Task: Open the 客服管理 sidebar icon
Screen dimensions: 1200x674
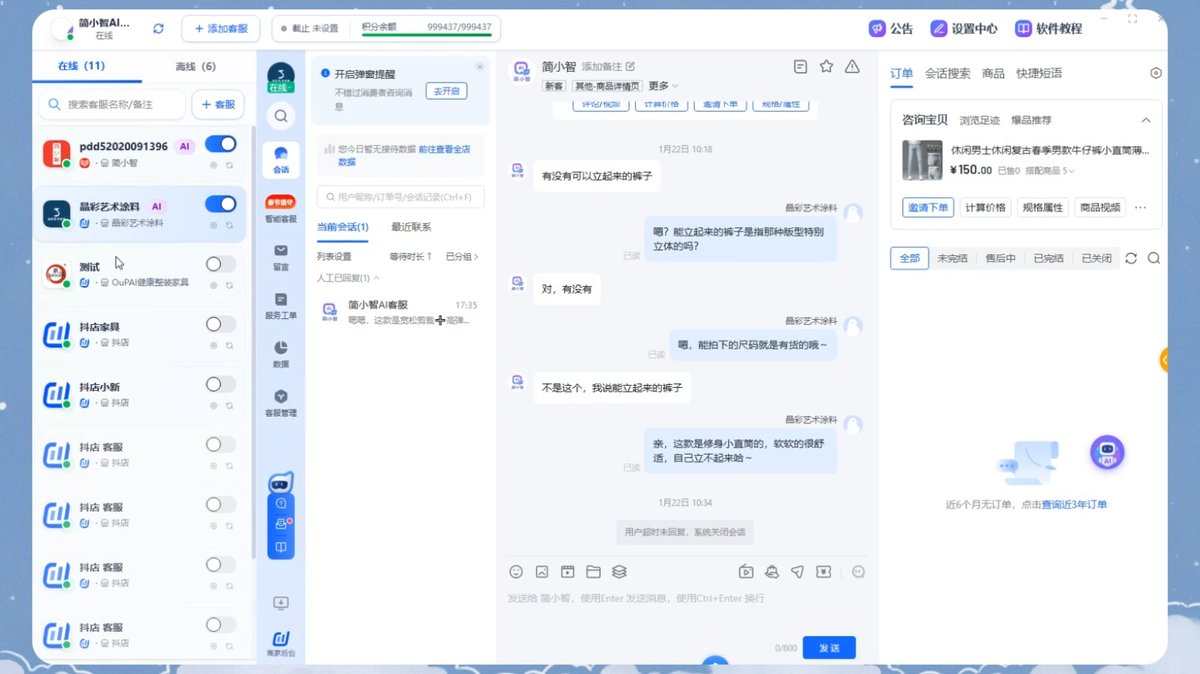Action: [281, 402]
